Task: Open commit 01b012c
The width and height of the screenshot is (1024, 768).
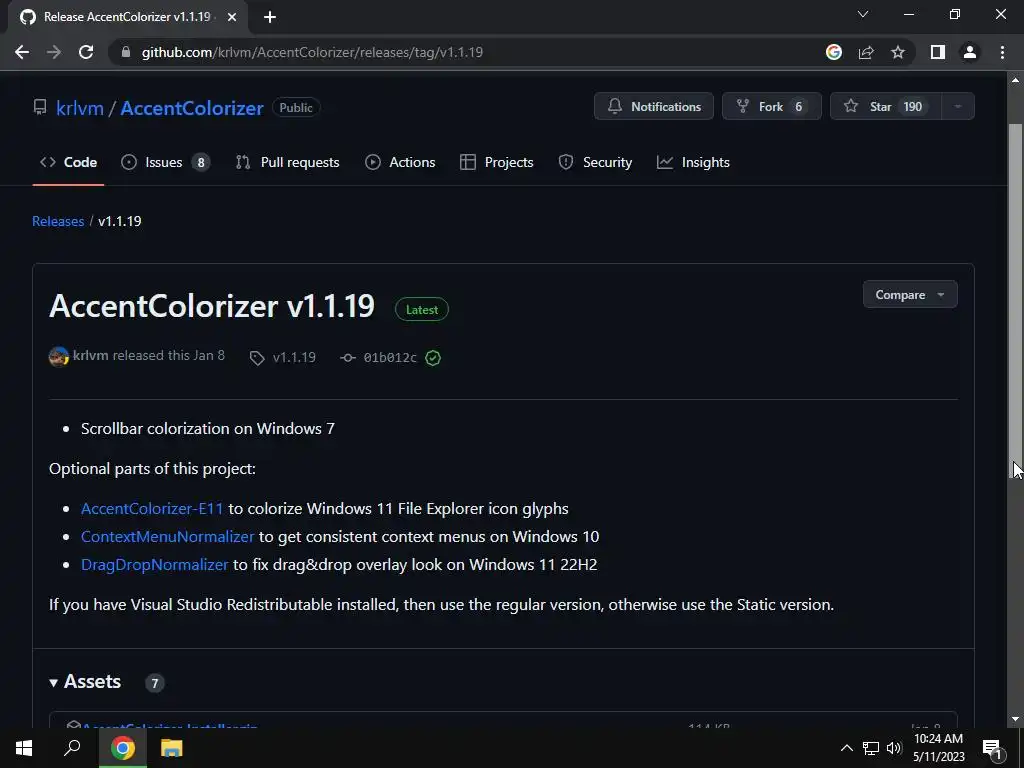Action: [x=390, y=357]
